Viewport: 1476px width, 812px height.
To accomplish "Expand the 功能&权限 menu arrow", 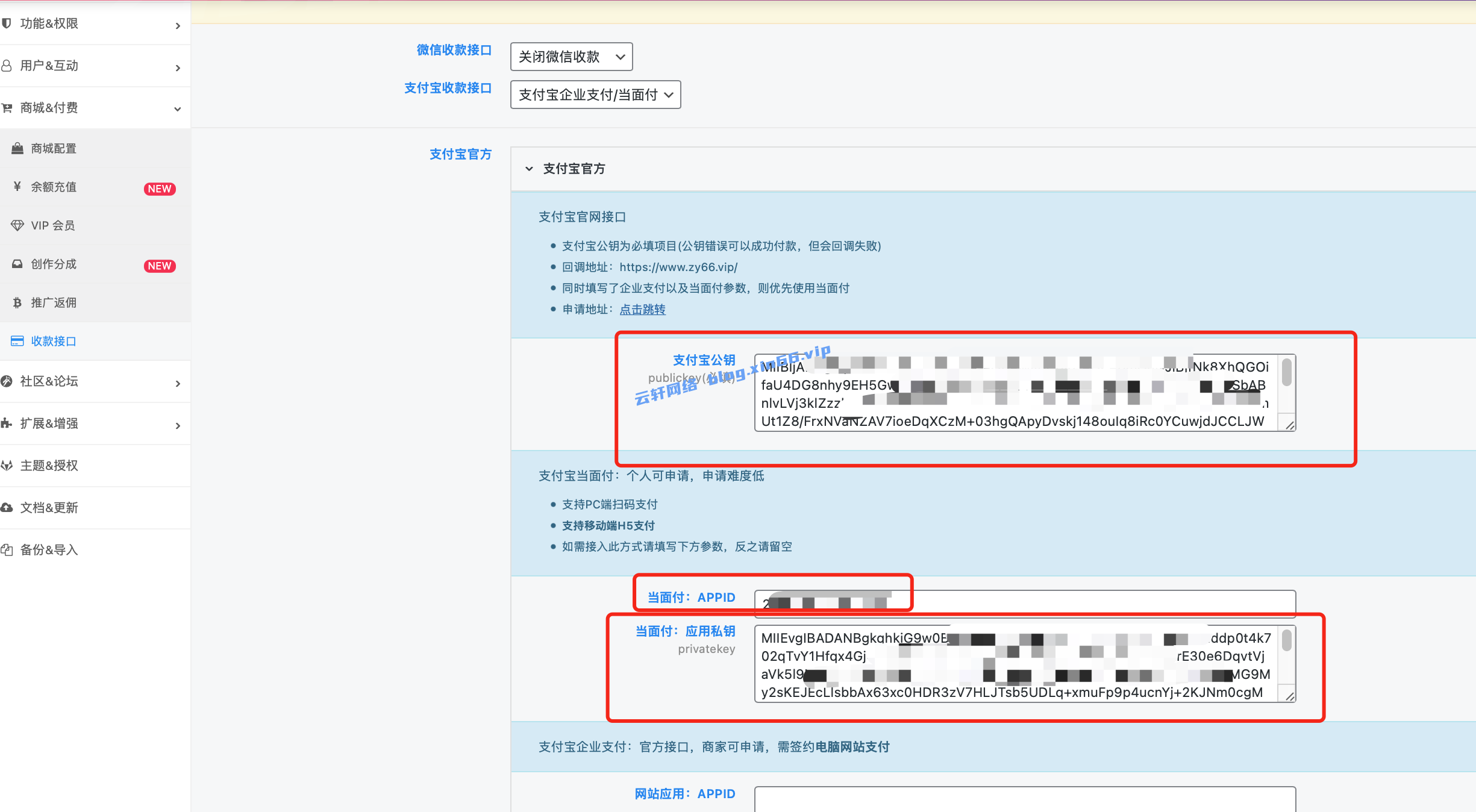I will 178,25.
